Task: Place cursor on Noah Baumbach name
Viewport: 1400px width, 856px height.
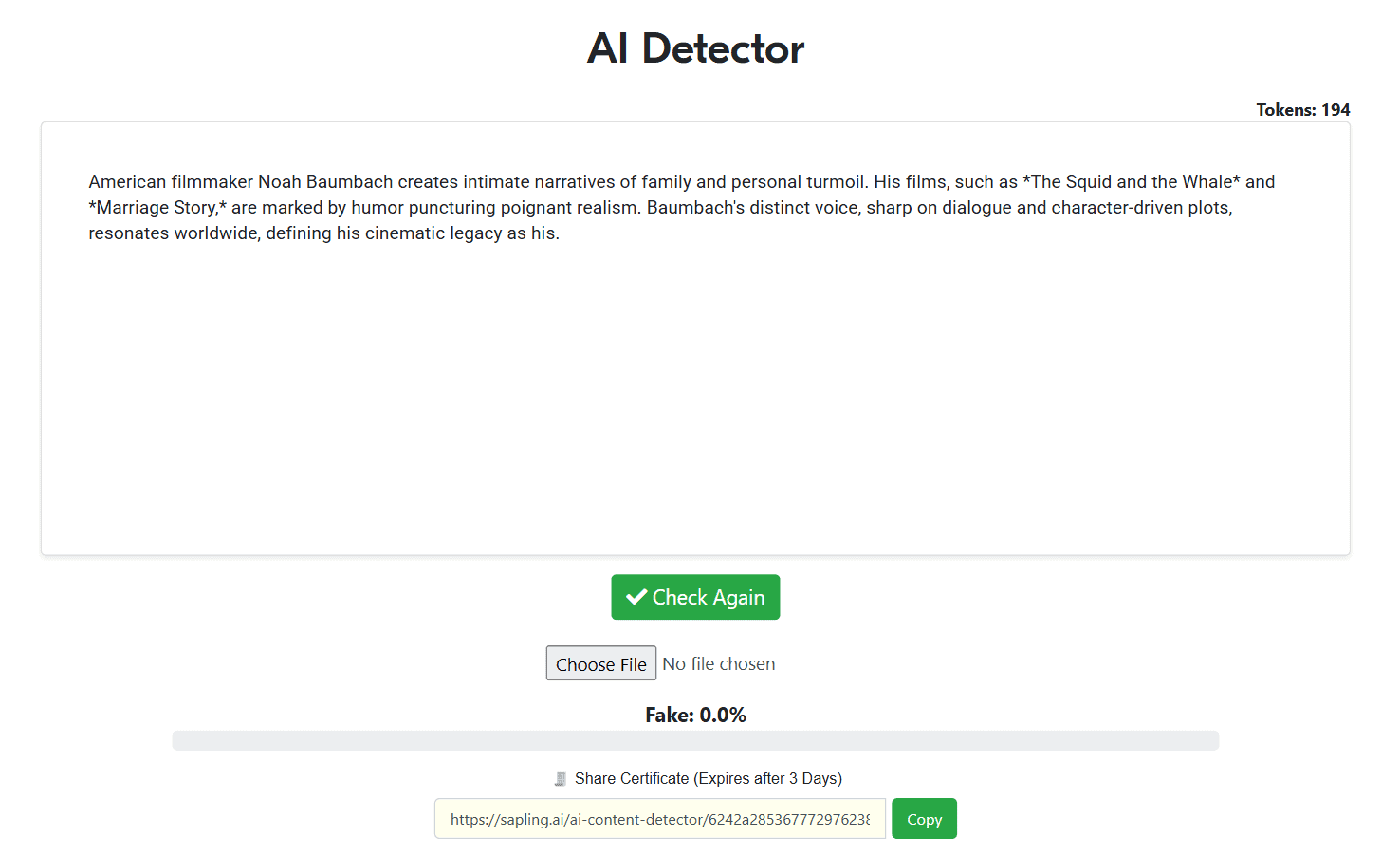Action: [325, 181]
